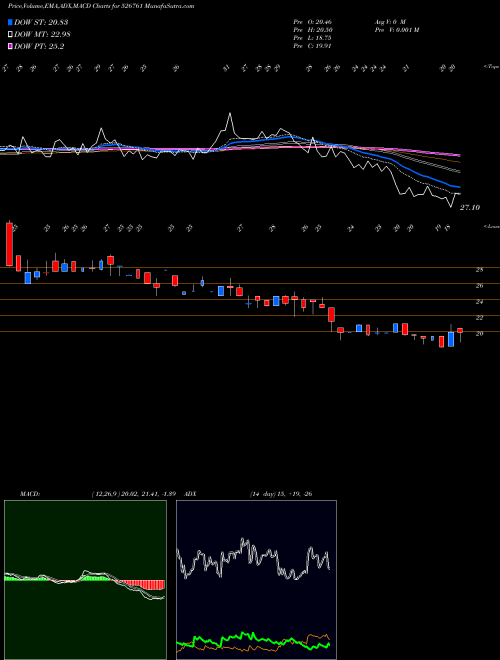
Task: Select the DOW ST: 20.83 legend label
Action: coord(41,22)
